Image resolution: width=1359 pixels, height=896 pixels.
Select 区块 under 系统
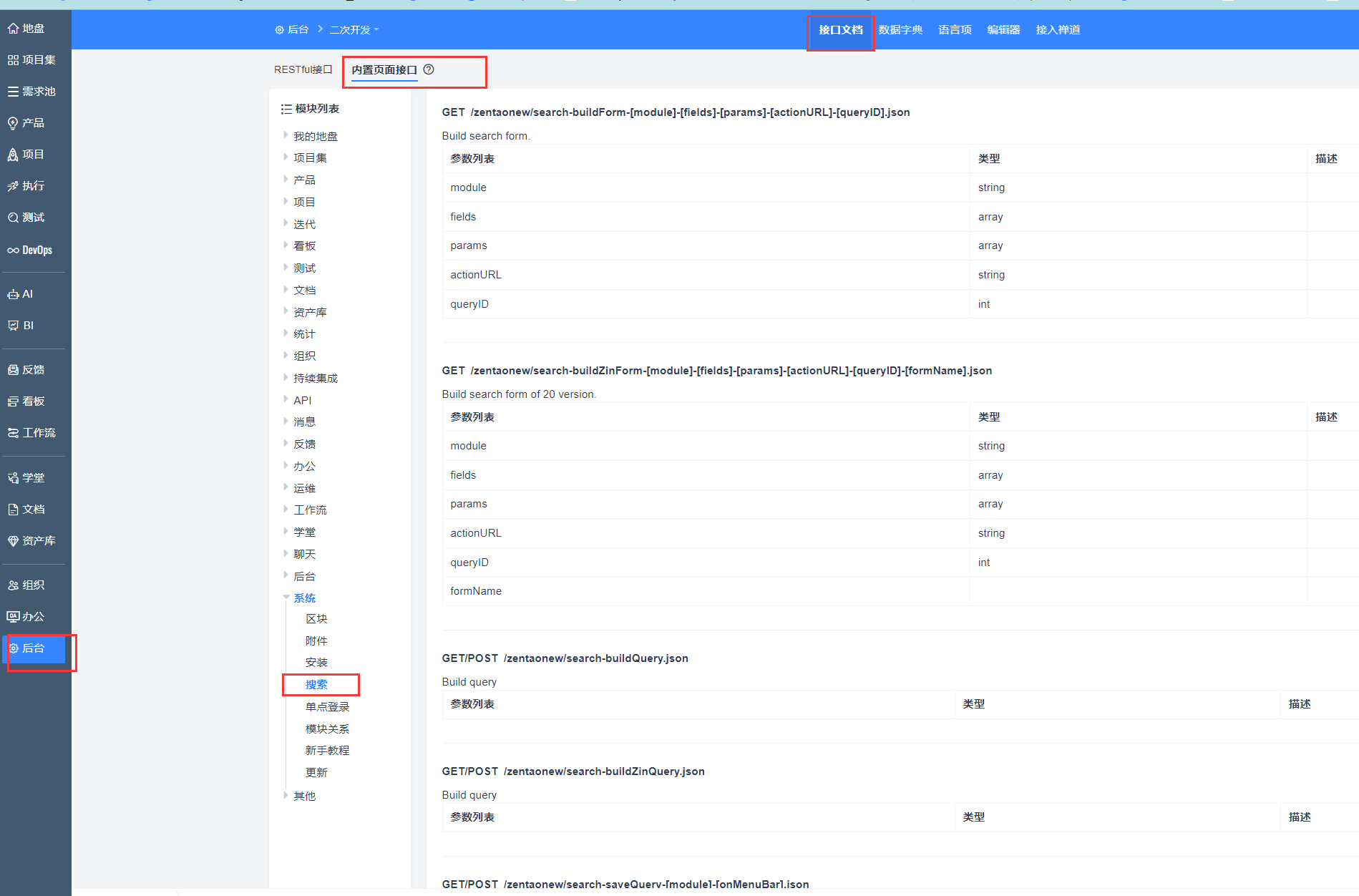tap(316, 619)
